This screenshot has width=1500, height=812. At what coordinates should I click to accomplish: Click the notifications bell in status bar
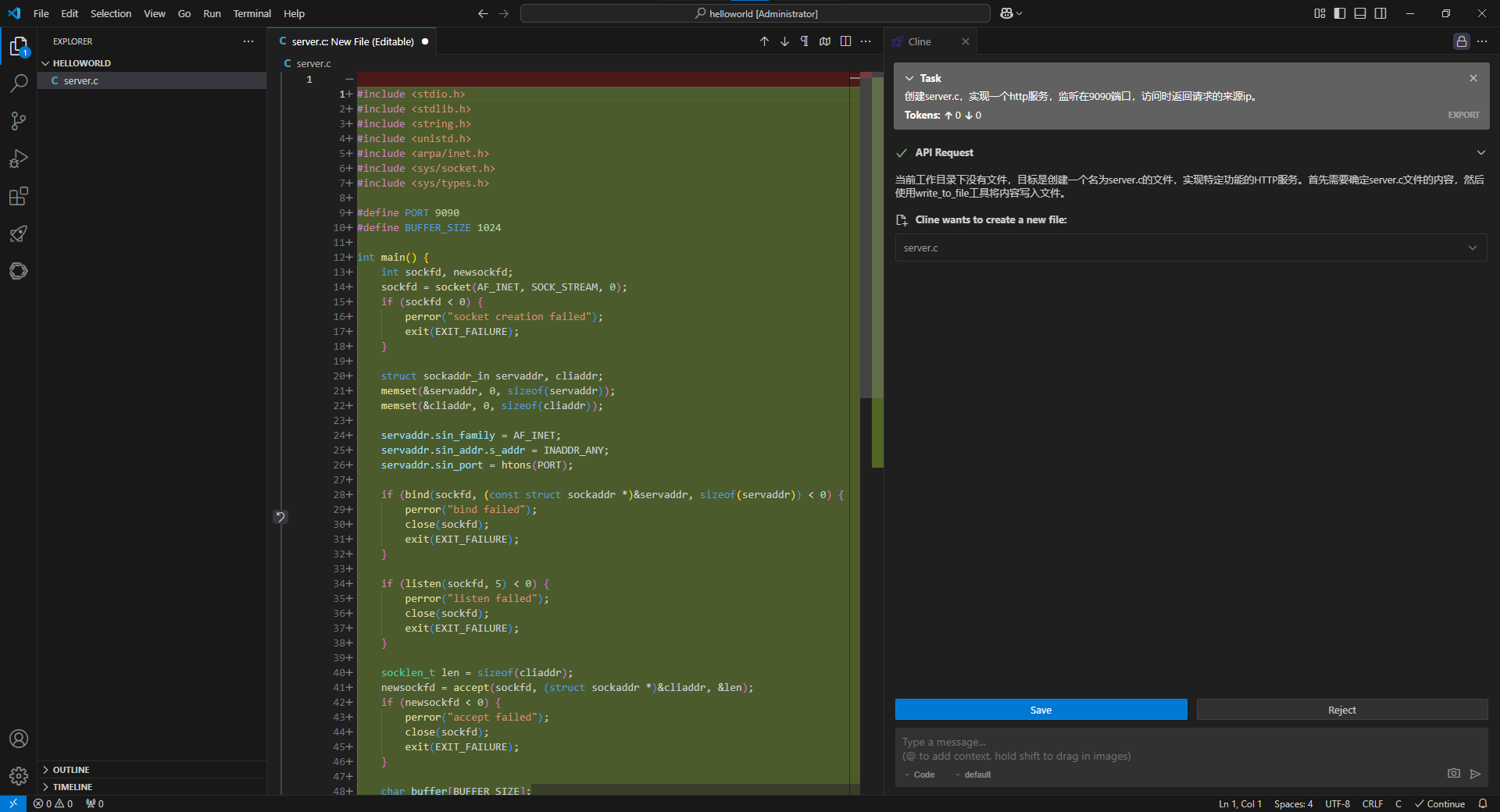point(1482,803)
